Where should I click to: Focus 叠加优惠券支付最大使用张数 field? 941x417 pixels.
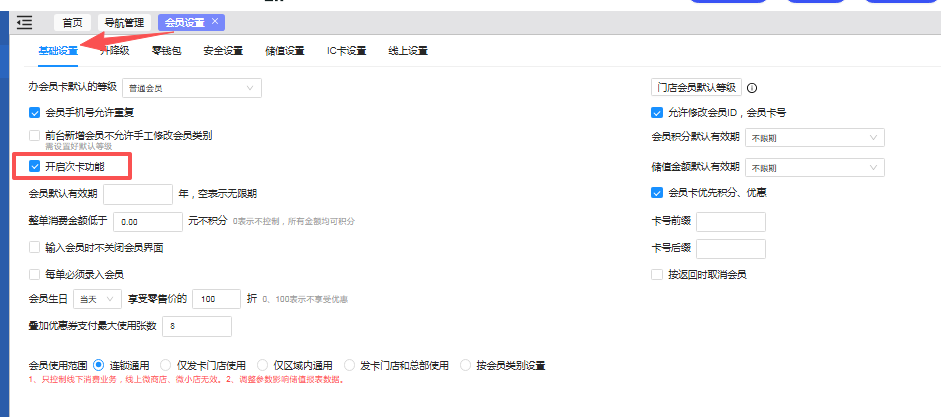[x=197, y=326]
